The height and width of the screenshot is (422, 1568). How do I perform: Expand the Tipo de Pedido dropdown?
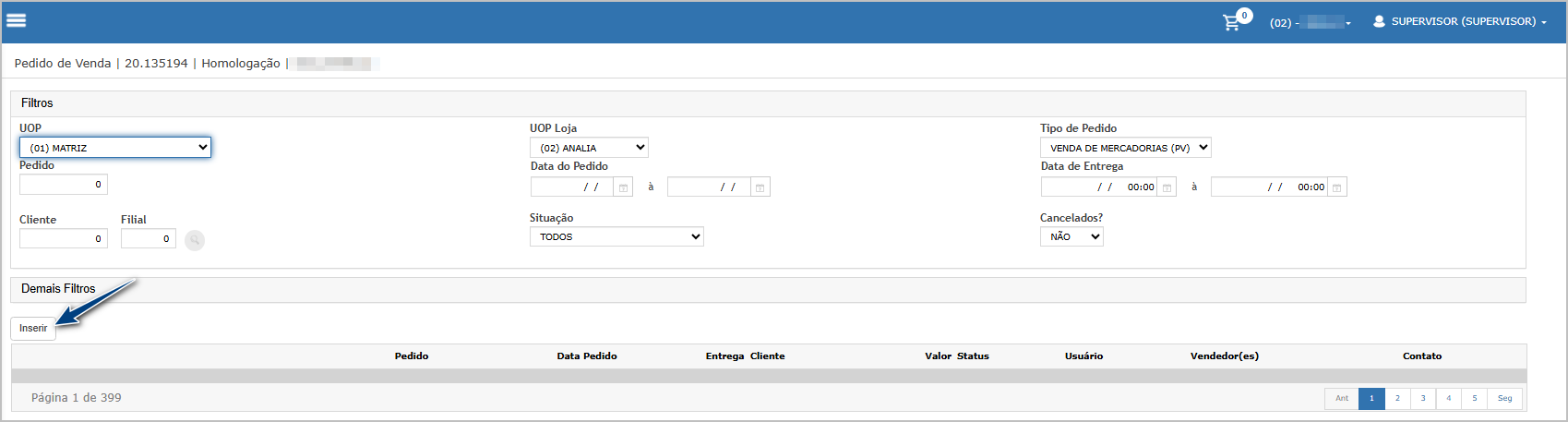tap(1125, 148)
